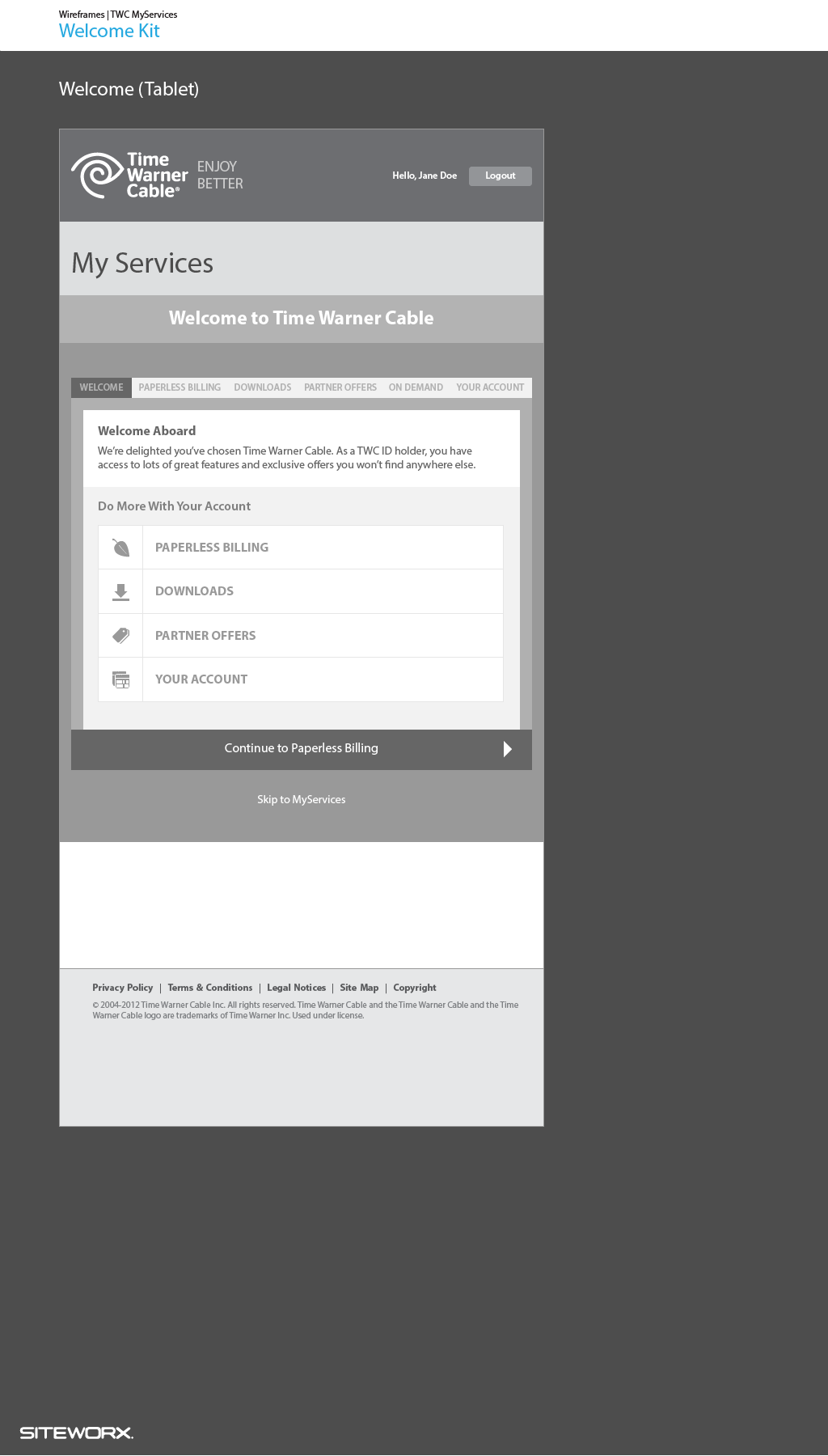Screen dimensions: 828x1456
Task: Open the Terms & Conditions link
Action: click(x=210, y=988)
